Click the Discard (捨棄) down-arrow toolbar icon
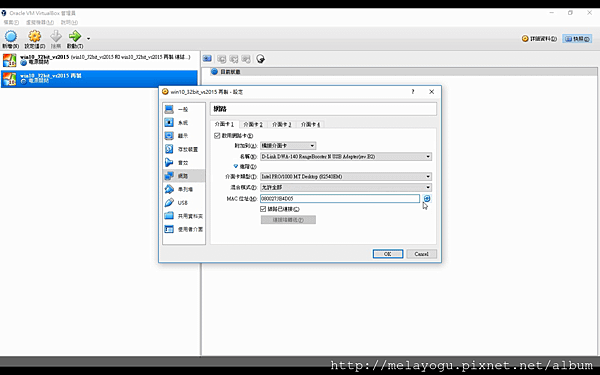600x375 pixels. 56,37
